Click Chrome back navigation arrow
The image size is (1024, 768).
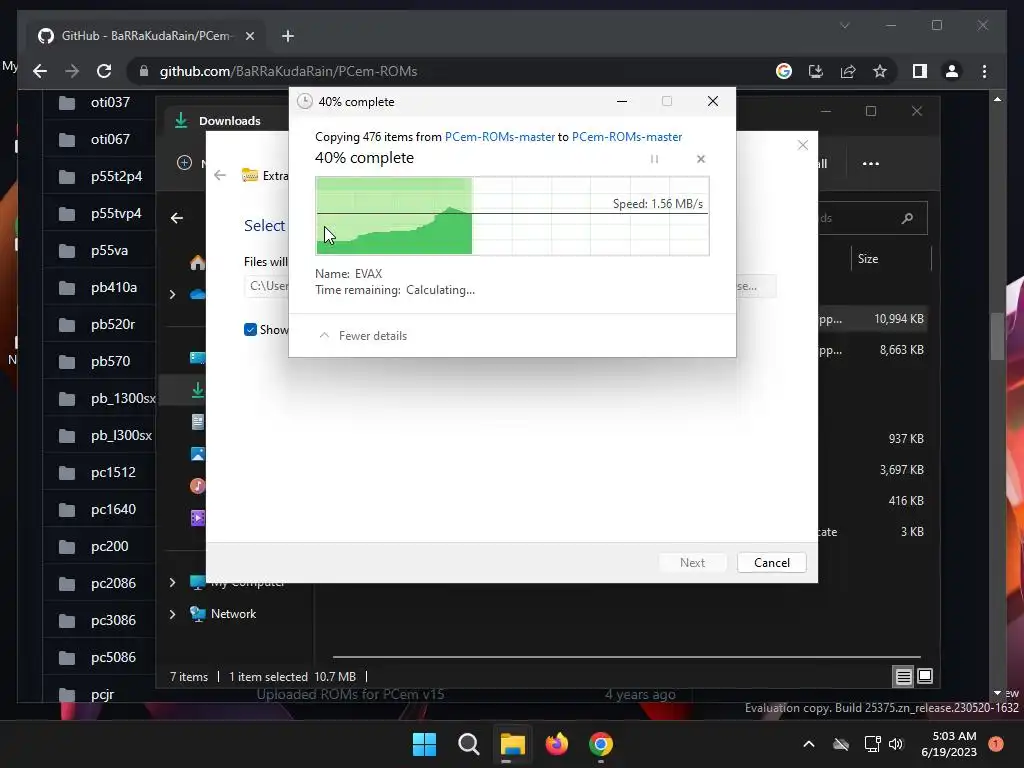(40, 71)
